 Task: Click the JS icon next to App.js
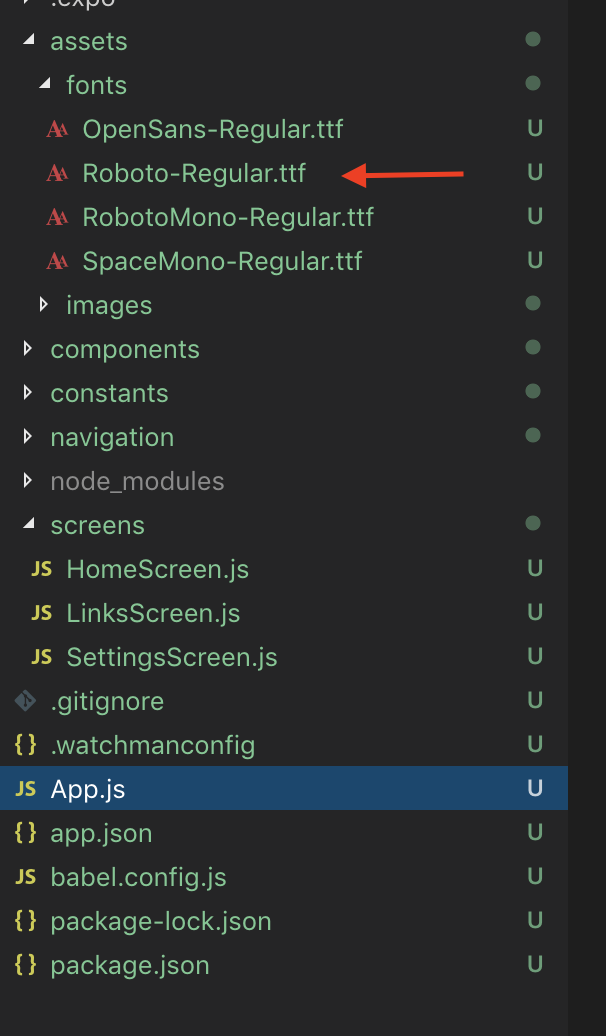[24, 788]
